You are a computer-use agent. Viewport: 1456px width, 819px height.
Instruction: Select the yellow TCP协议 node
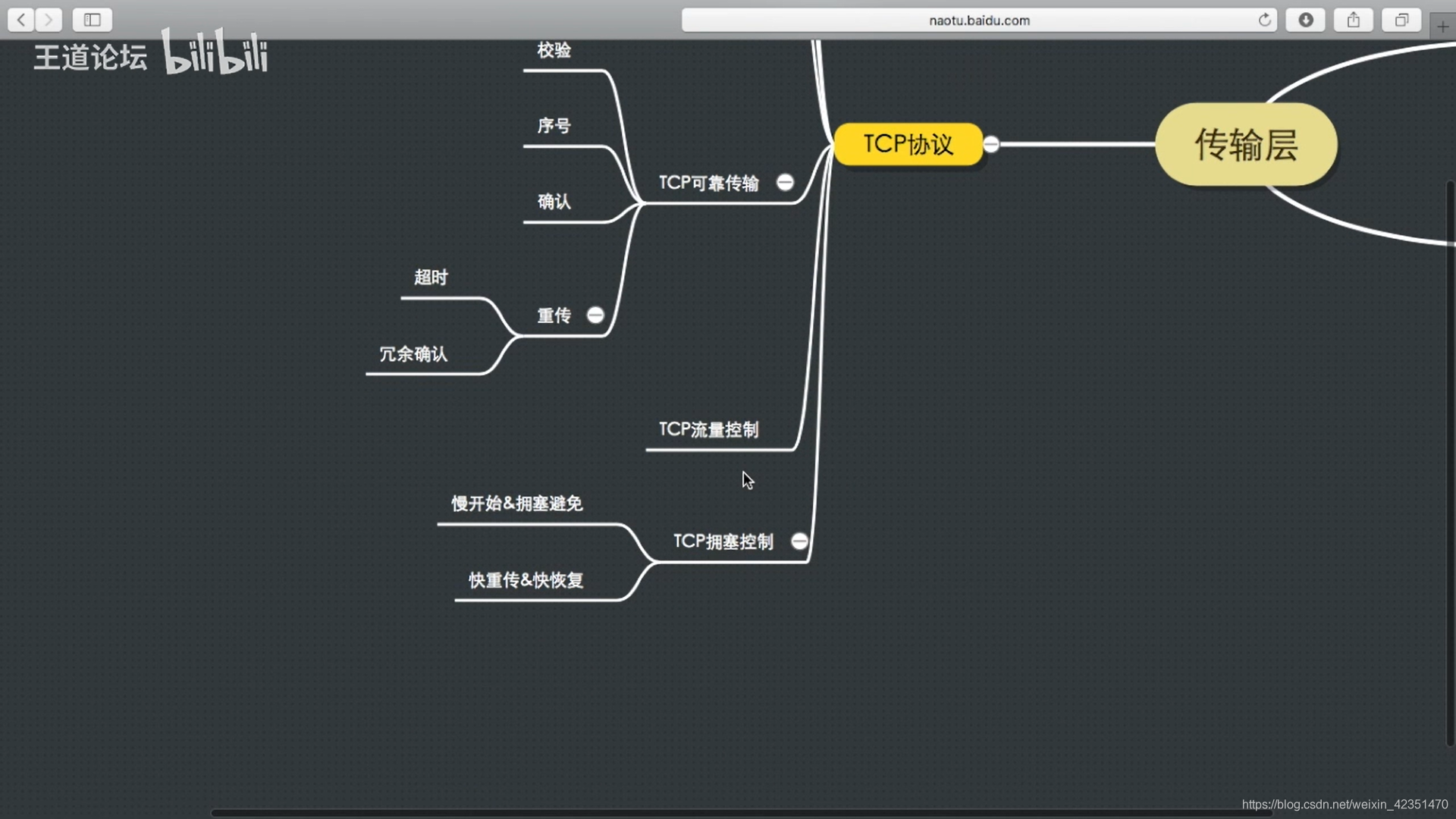pos(908,144)
